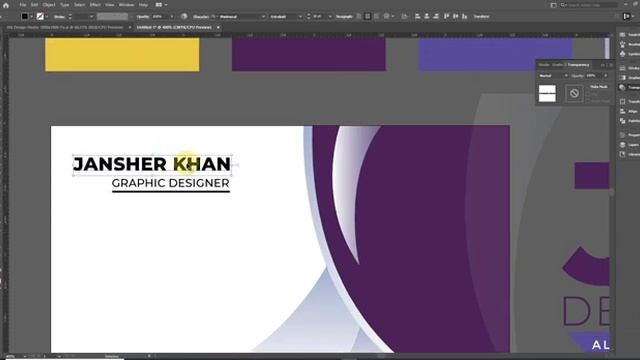Click the Make Mask button
Image resolution: width=640 pixels, height=360 pixels.
click(x=599, y=87)
